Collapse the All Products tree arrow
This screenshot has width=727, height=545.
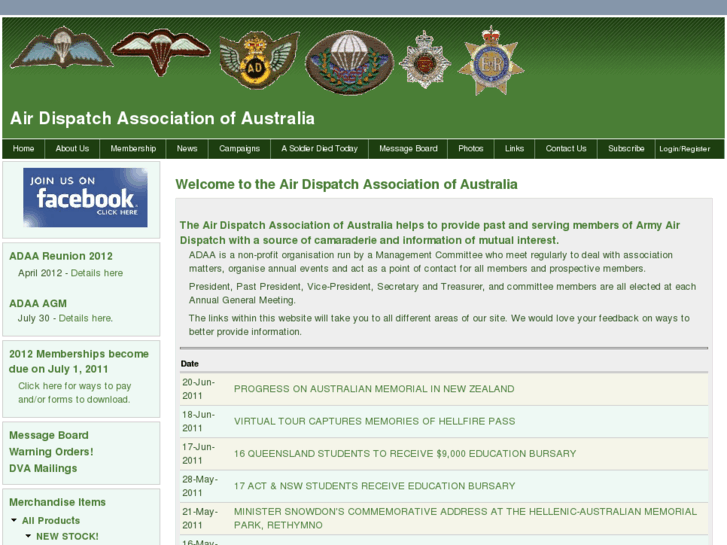[14, 520]
